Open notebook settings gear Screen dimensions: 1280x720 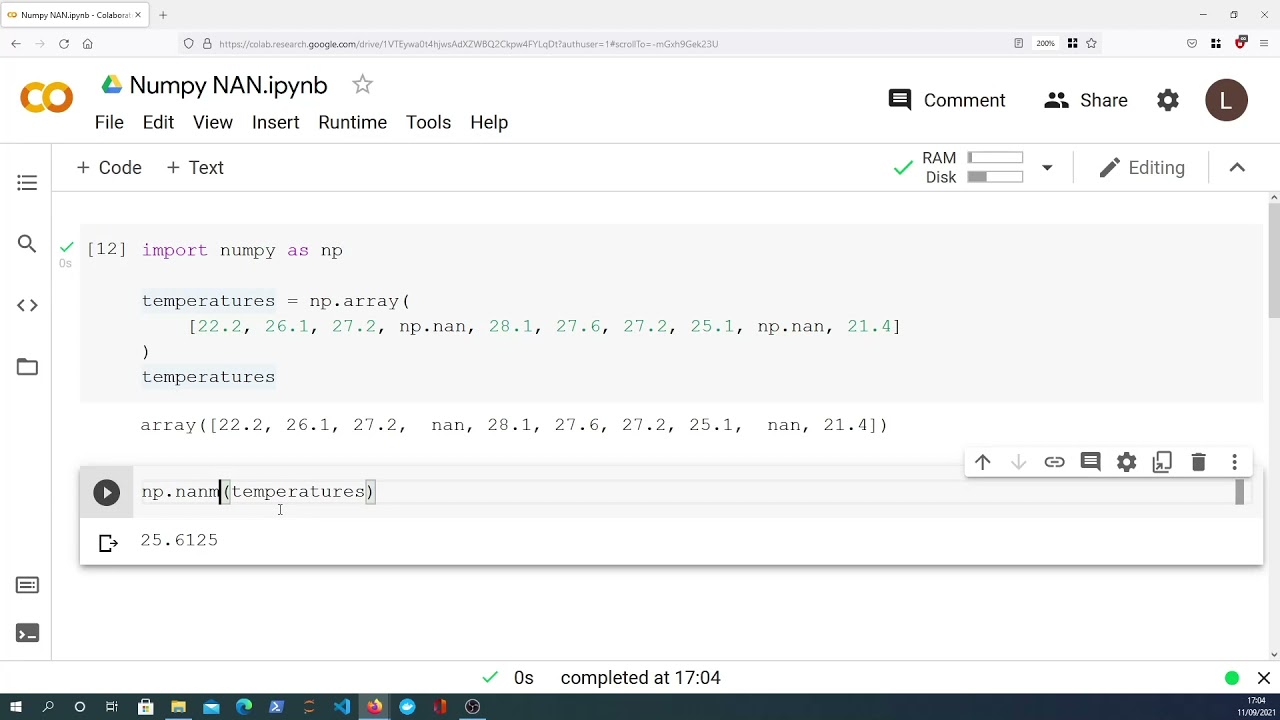pyautogui.click(x=1168, y=100)
